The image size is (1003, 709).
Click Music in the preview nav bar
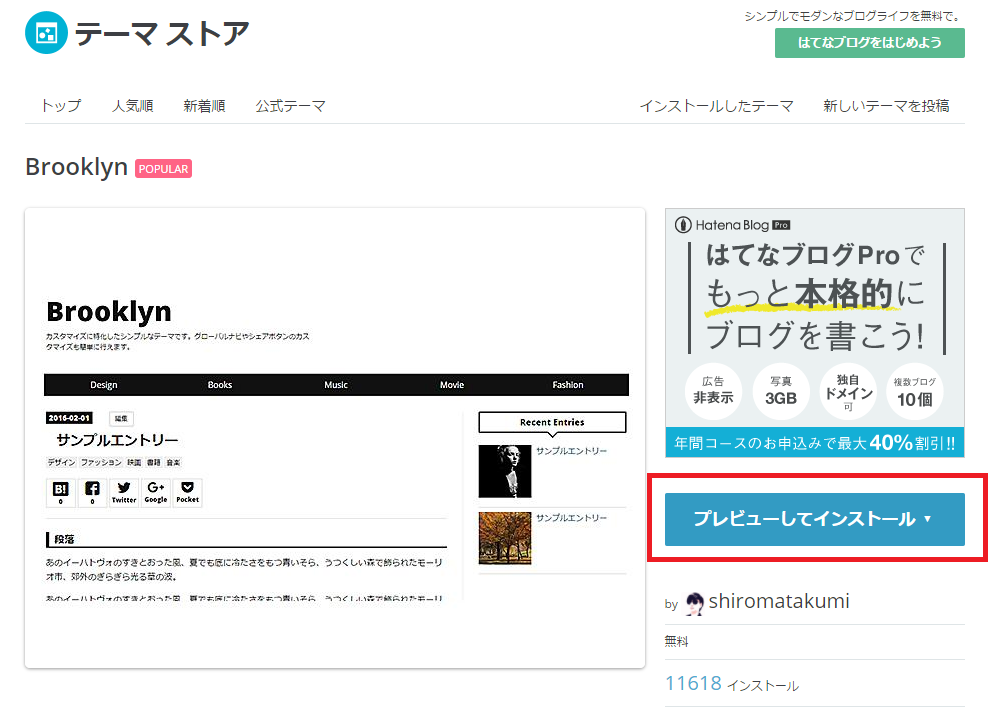click(x=336, y=385)
